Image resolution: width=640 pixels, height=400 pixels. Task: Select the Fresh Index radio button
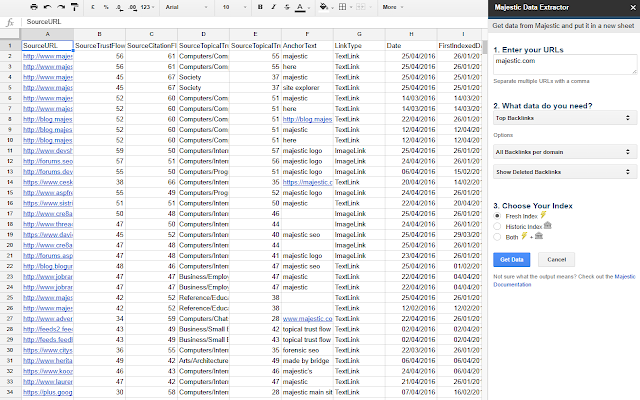(x=500, y=214)
